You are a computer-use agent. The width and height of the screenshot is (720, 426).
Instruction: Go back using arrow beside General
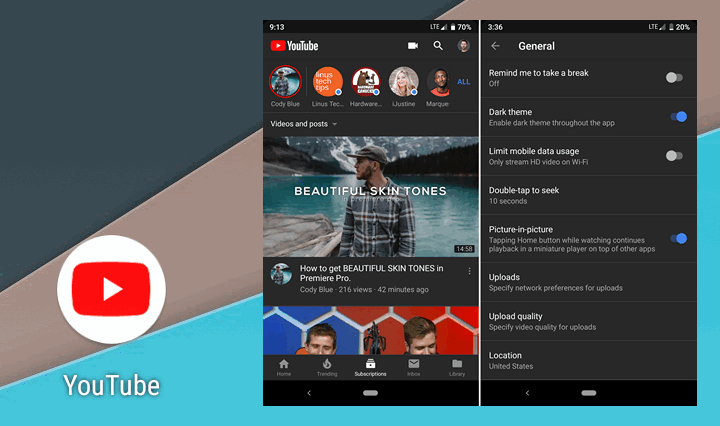point(495,46)
